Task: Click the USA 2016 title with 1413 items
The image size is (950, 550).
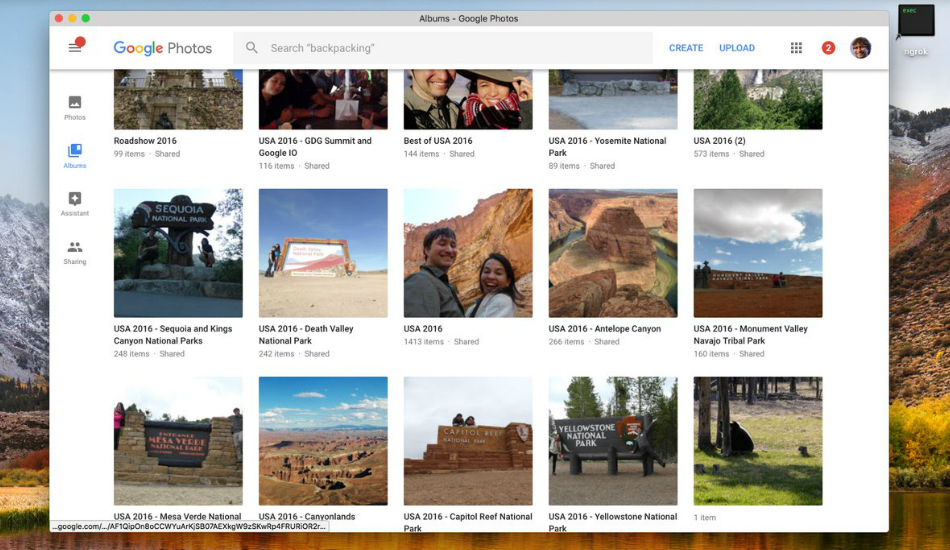Action: pos(423,328)
